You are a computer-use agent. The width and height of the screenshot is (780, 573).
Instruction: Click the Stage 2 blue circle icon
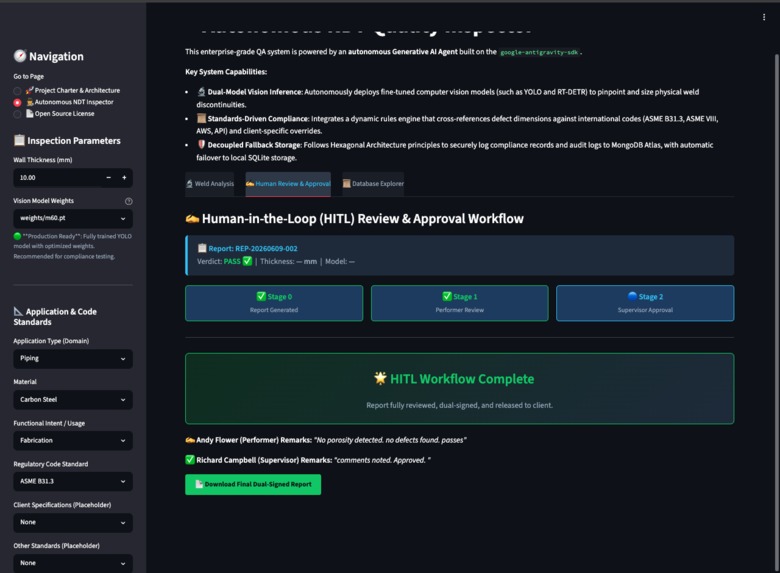(632, 296)
